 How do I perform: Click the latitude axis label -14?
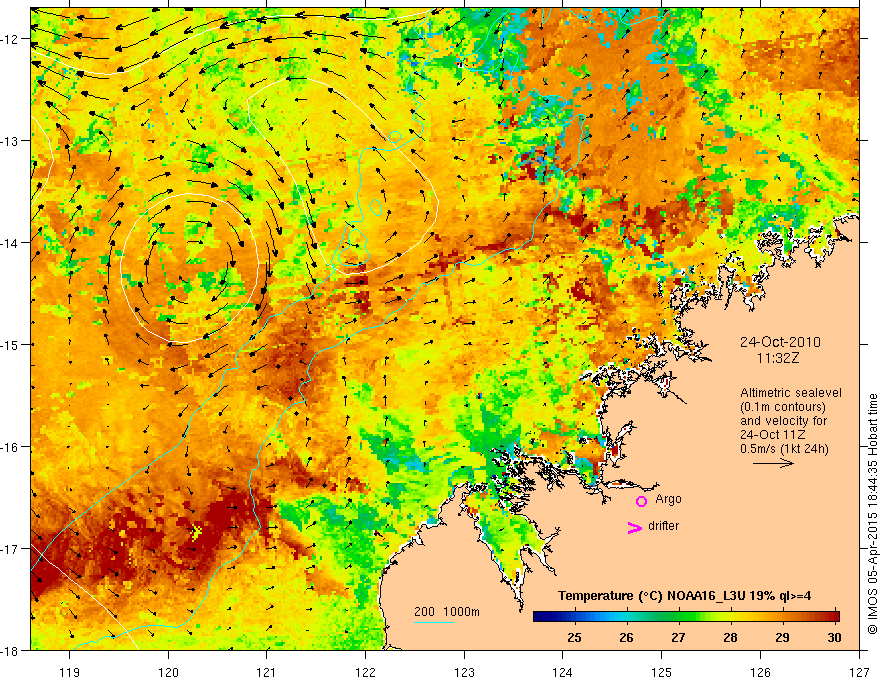coord(11,243)
